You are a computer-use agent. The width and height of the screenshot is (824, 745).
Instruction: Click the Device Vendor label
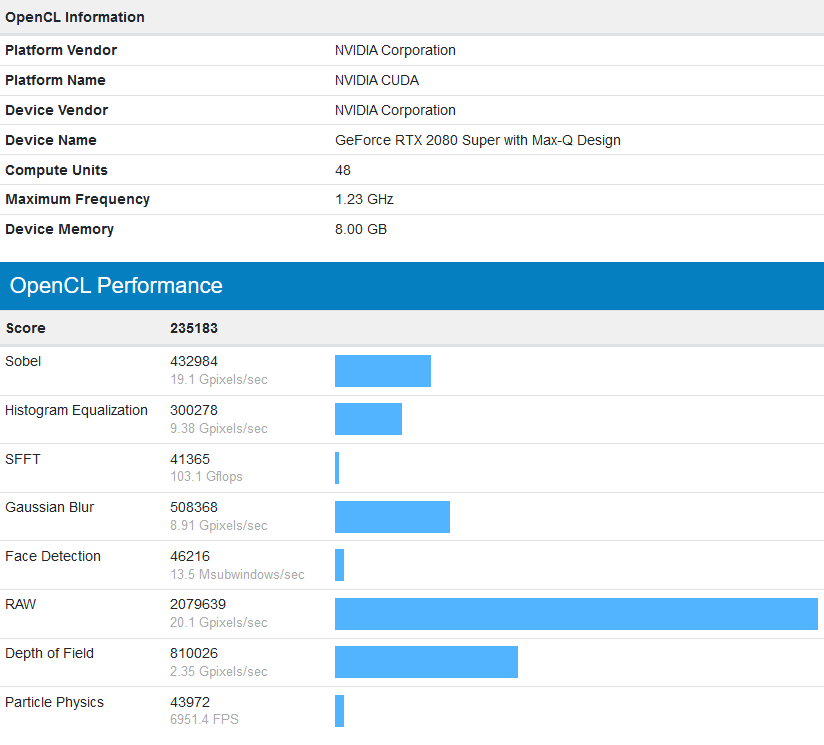click(56, 110)
